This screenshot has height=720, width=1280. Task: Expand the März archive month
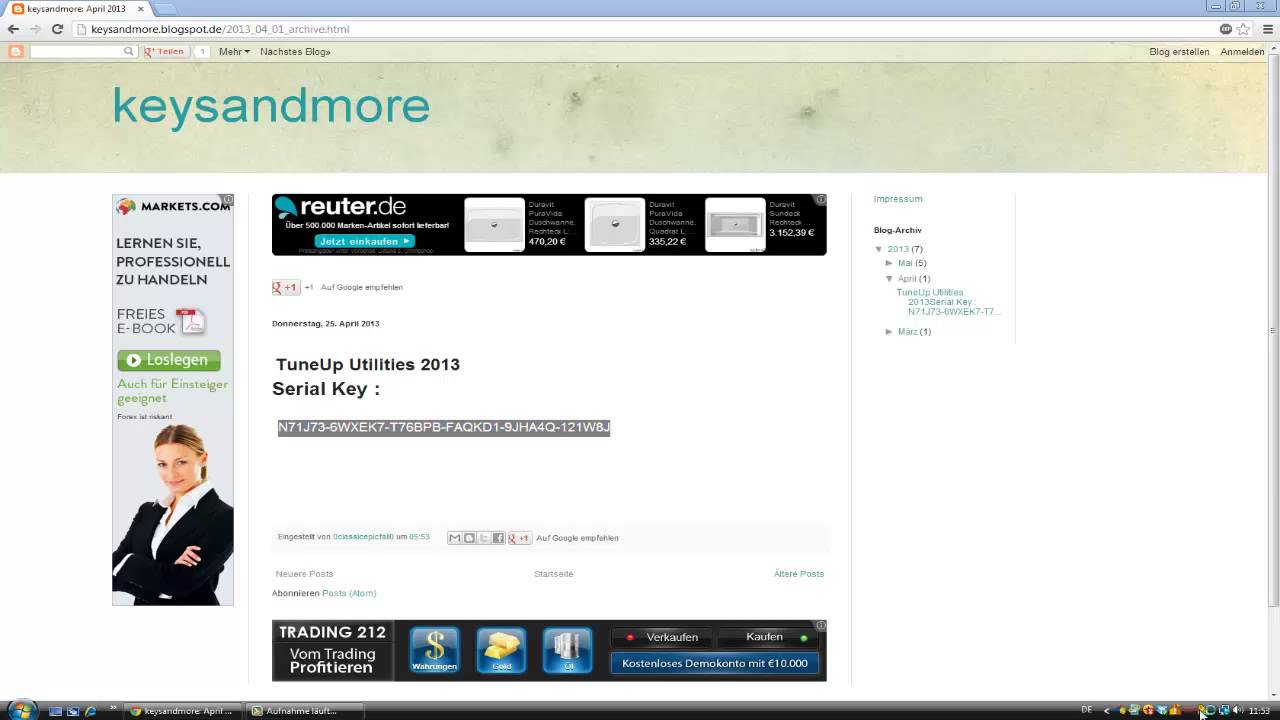coord(890,331)
